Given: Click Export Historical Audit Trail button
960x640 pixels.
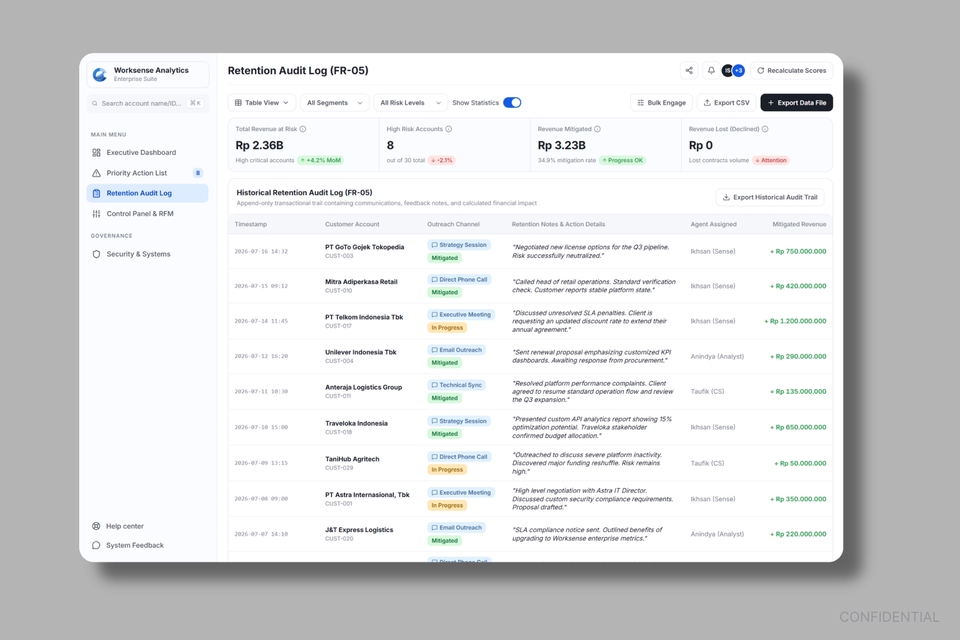Looking at the screenshot, I should point(770,197).
